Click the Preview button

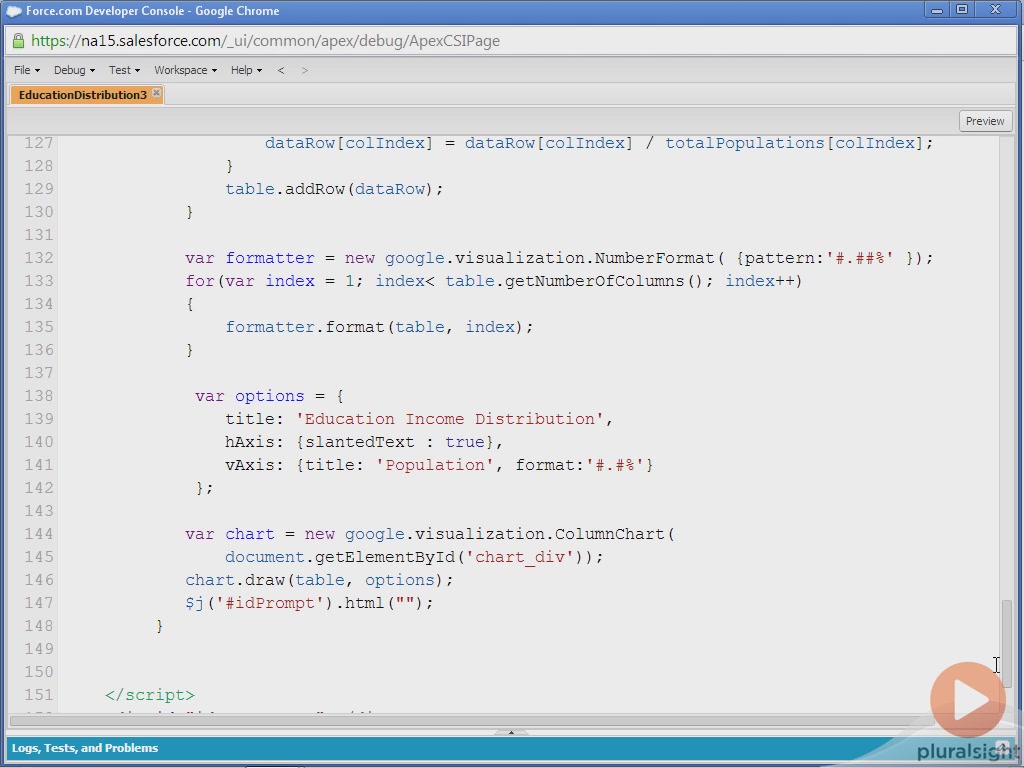(x=985, y=121)
